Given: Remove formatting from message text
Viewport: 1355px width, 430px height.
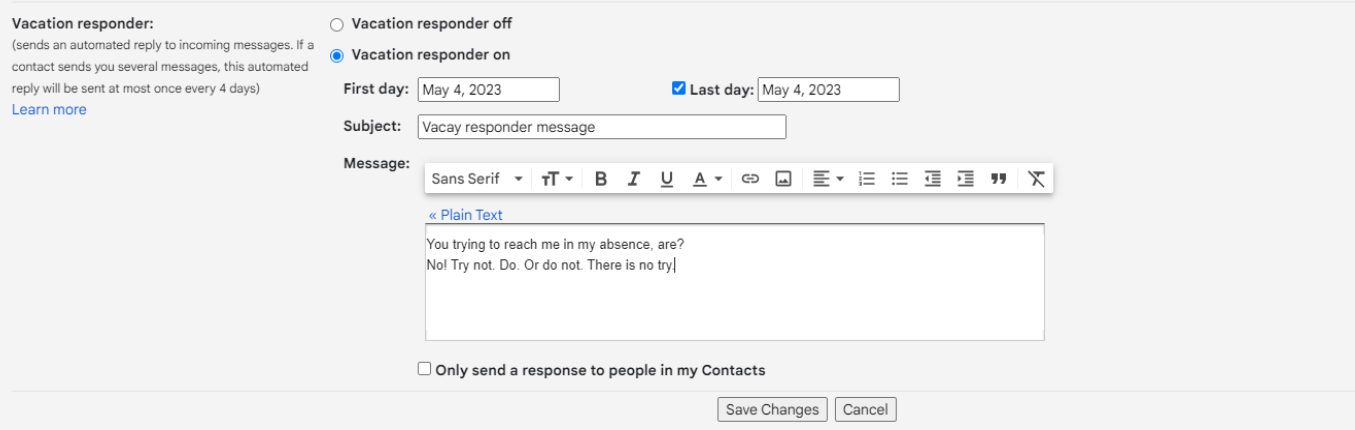Looking at the screenshot, I should (x=1036, y=179).
